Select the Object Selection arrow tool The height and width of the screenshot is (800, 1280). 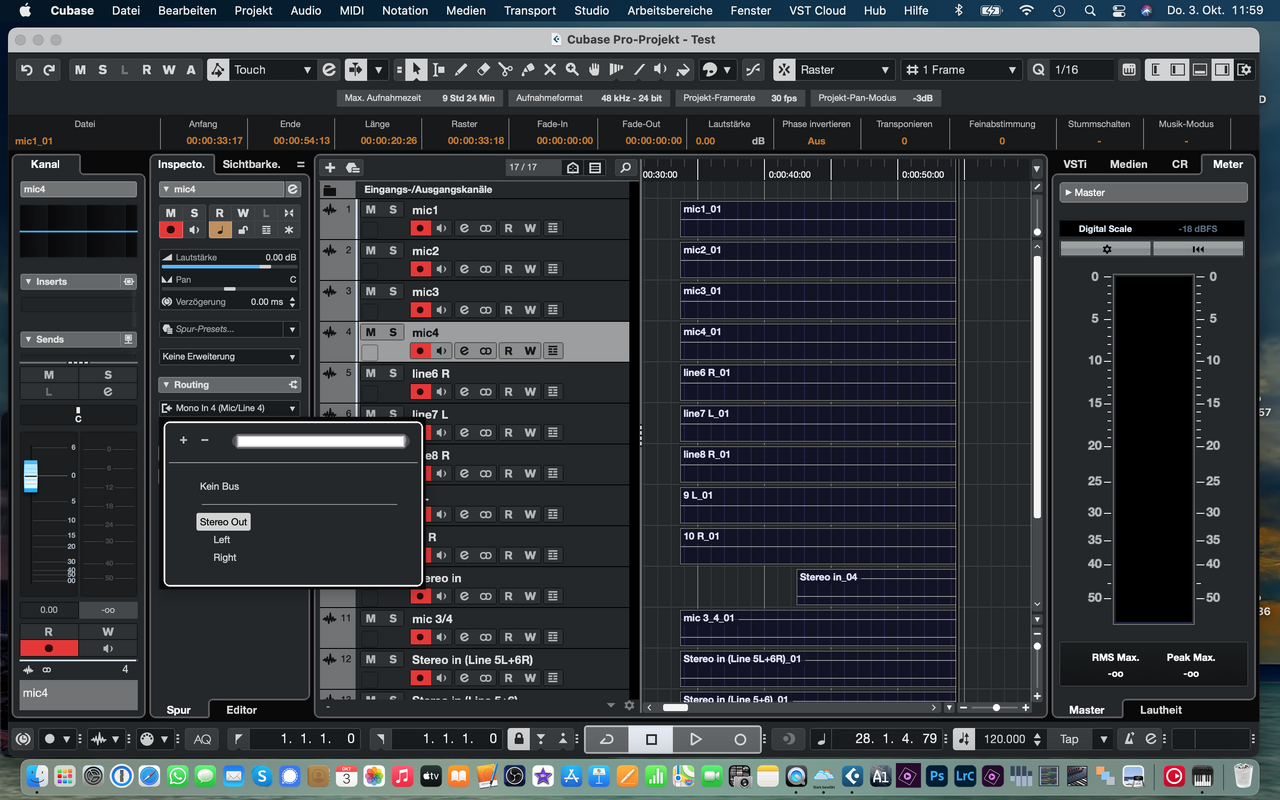pos(417,70)
